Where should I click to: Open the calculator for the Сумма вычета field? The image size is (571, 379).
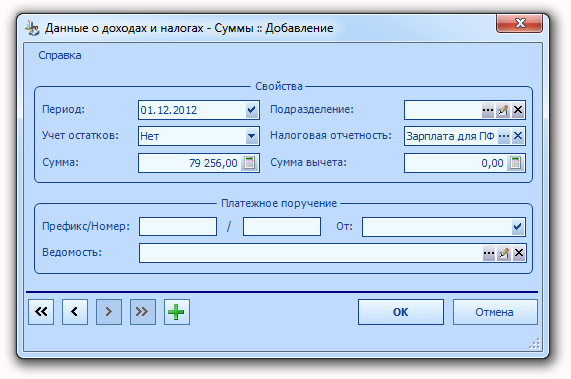[x=516, y=163]
